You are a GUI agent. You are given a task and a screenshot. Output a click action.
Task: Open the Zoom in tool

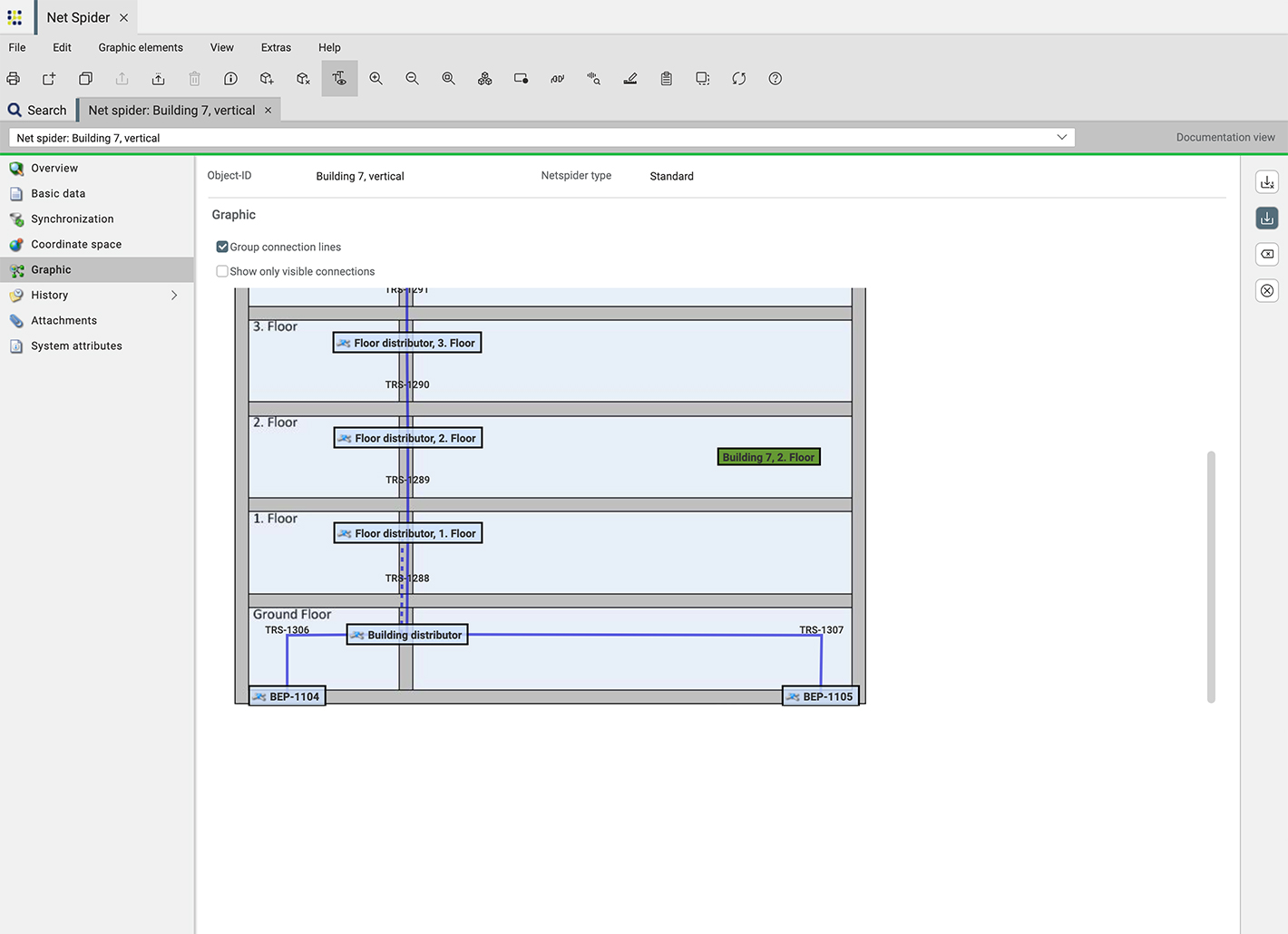(x=376, y=78)
